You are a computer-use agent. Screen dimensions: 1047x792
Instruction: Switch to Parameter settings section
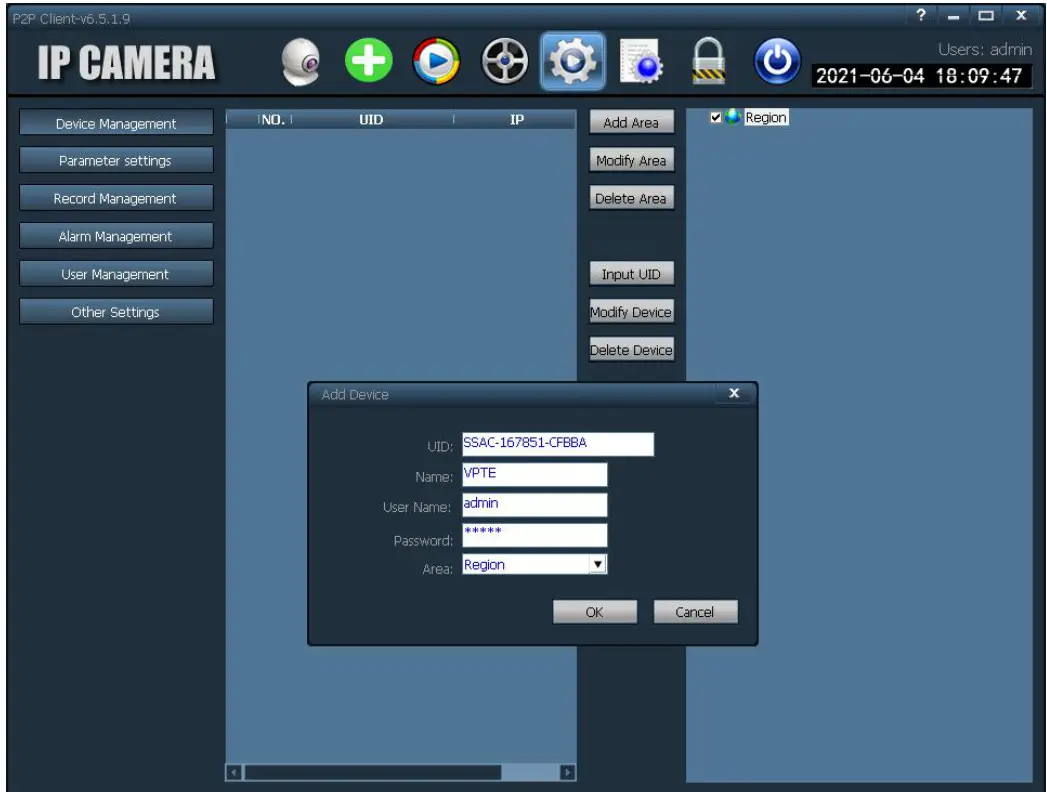[115, 160]
